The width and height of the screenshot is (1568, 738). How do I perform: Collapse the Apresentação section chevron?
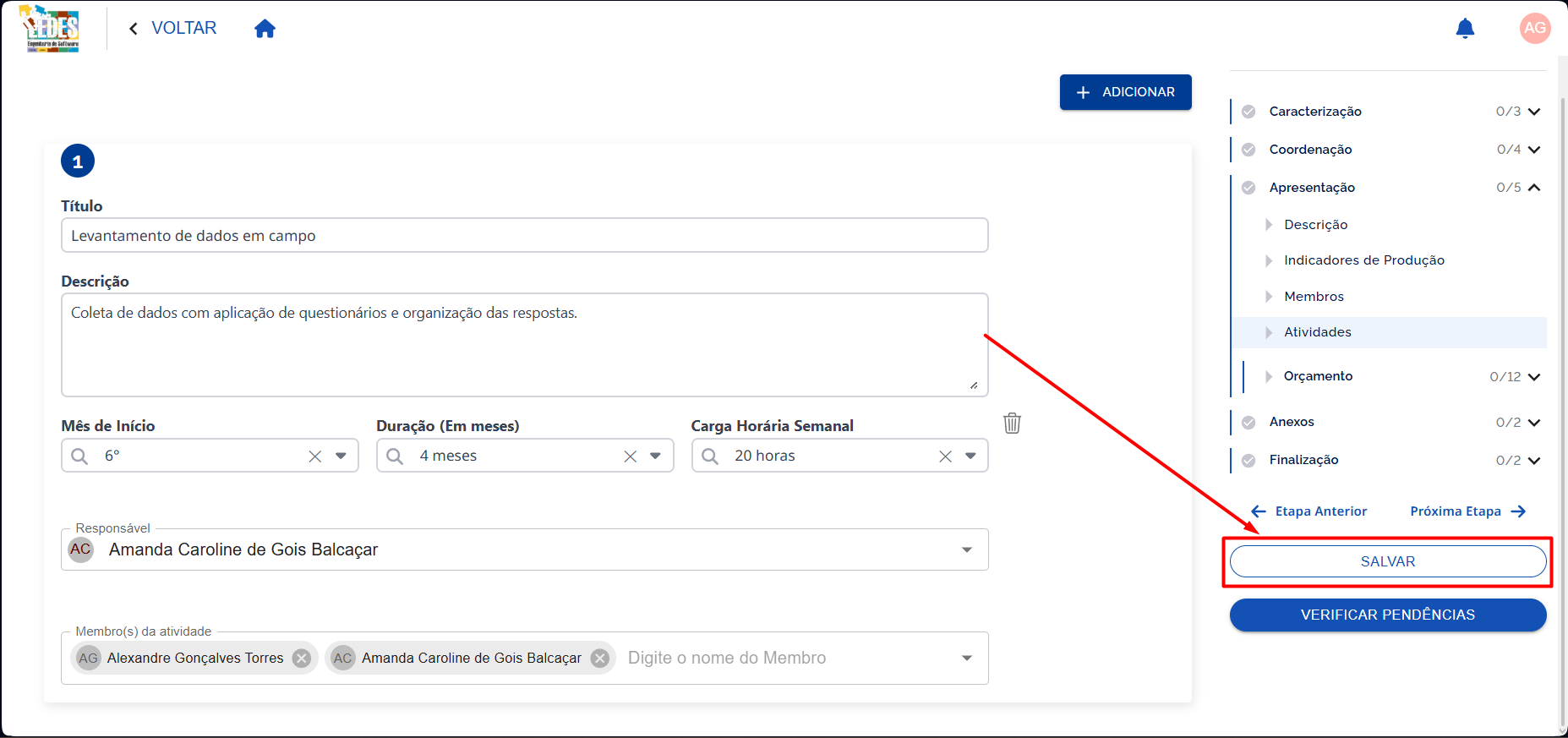click(x=1534, y=188)
